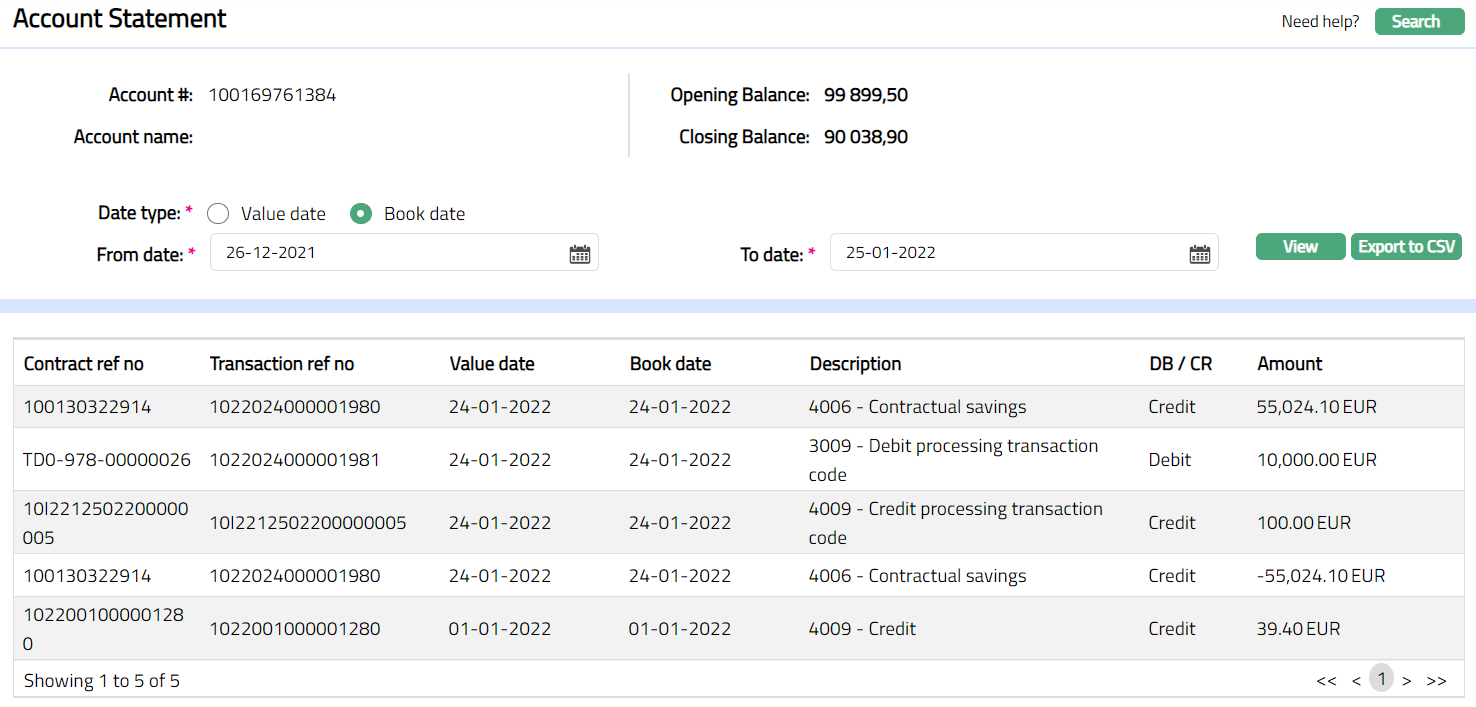Viewport: 1476px width, 707px height.
Task: Select page 1 in the pagination
Action: coord(1381,679)
